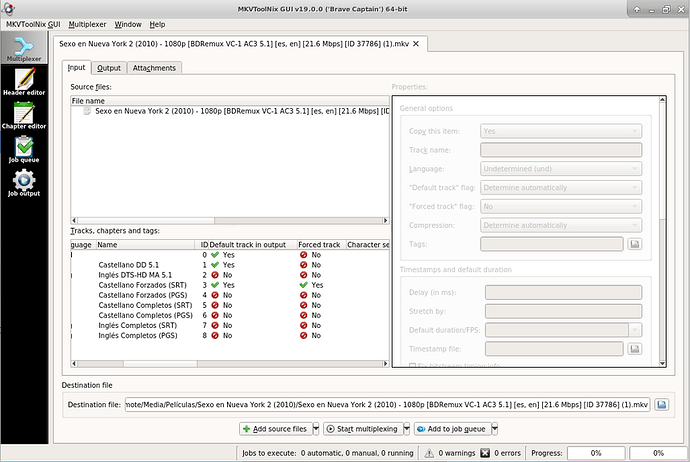Click the Stretch by input field
690x462 pixels.
coord(563,311)
